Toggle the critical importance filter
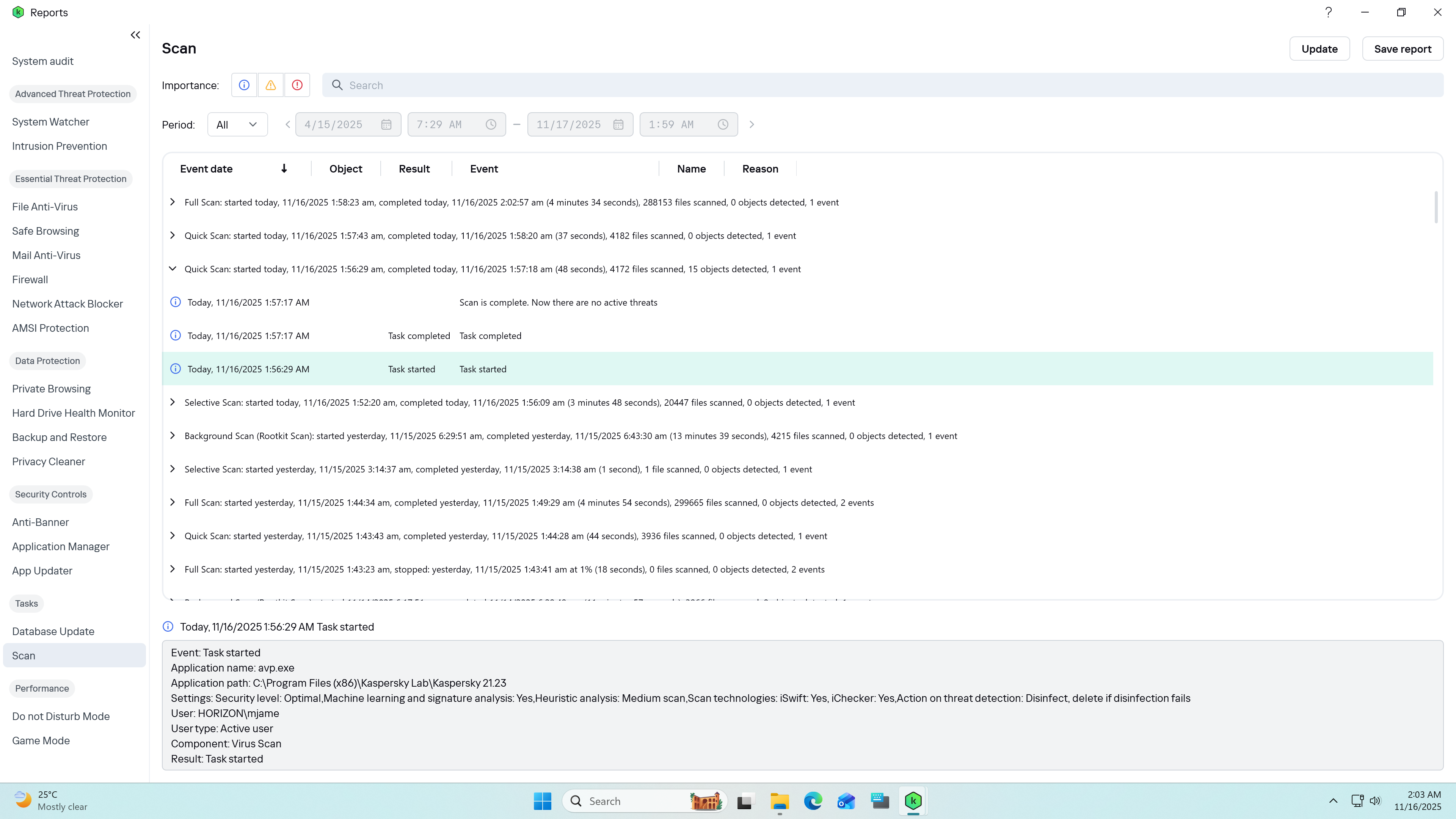Screen dimensions: 1456x819 [297, 85]
